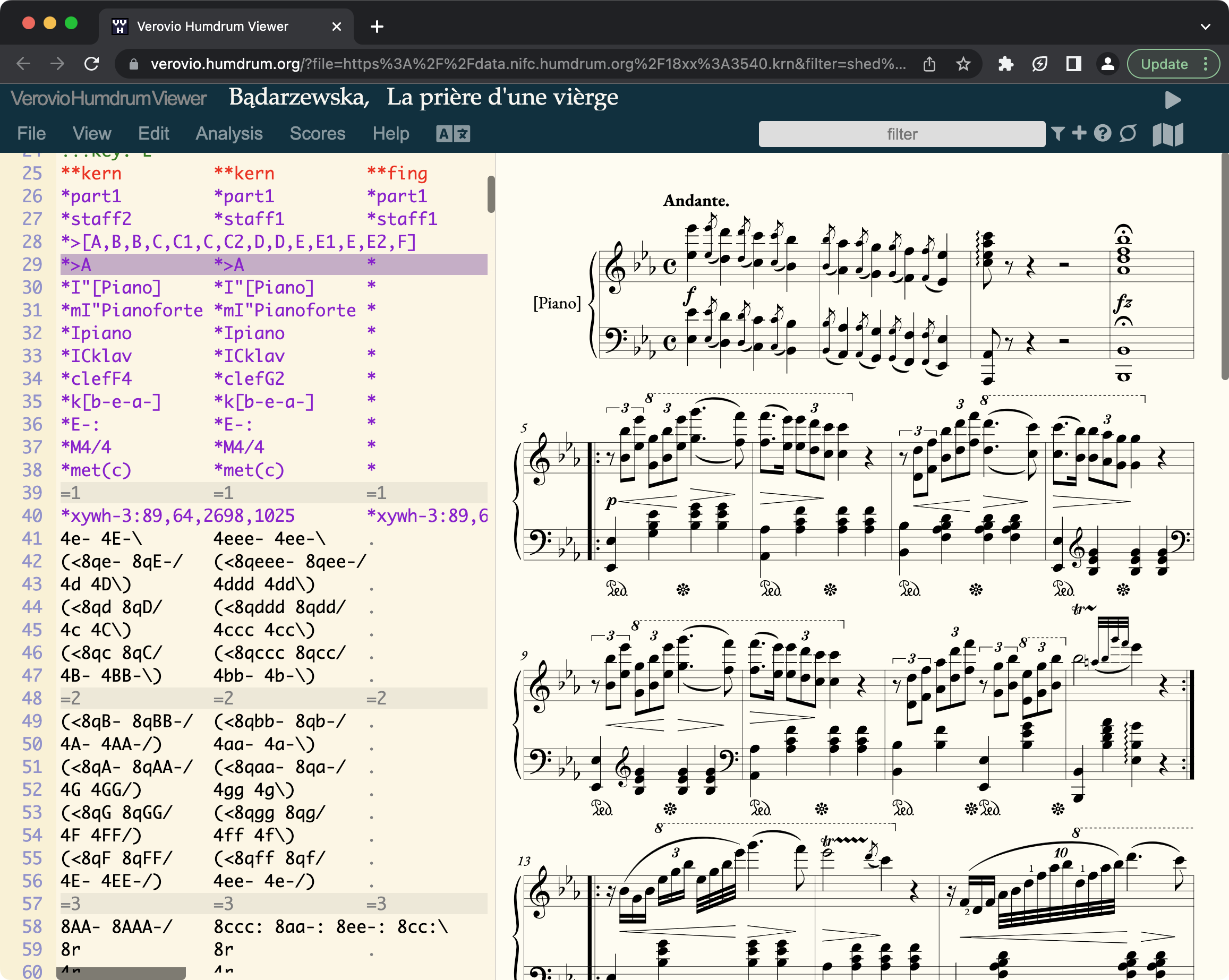Click into the filter input field
The width and height of the screenshot is (1229, 980).
click(901, 134)
